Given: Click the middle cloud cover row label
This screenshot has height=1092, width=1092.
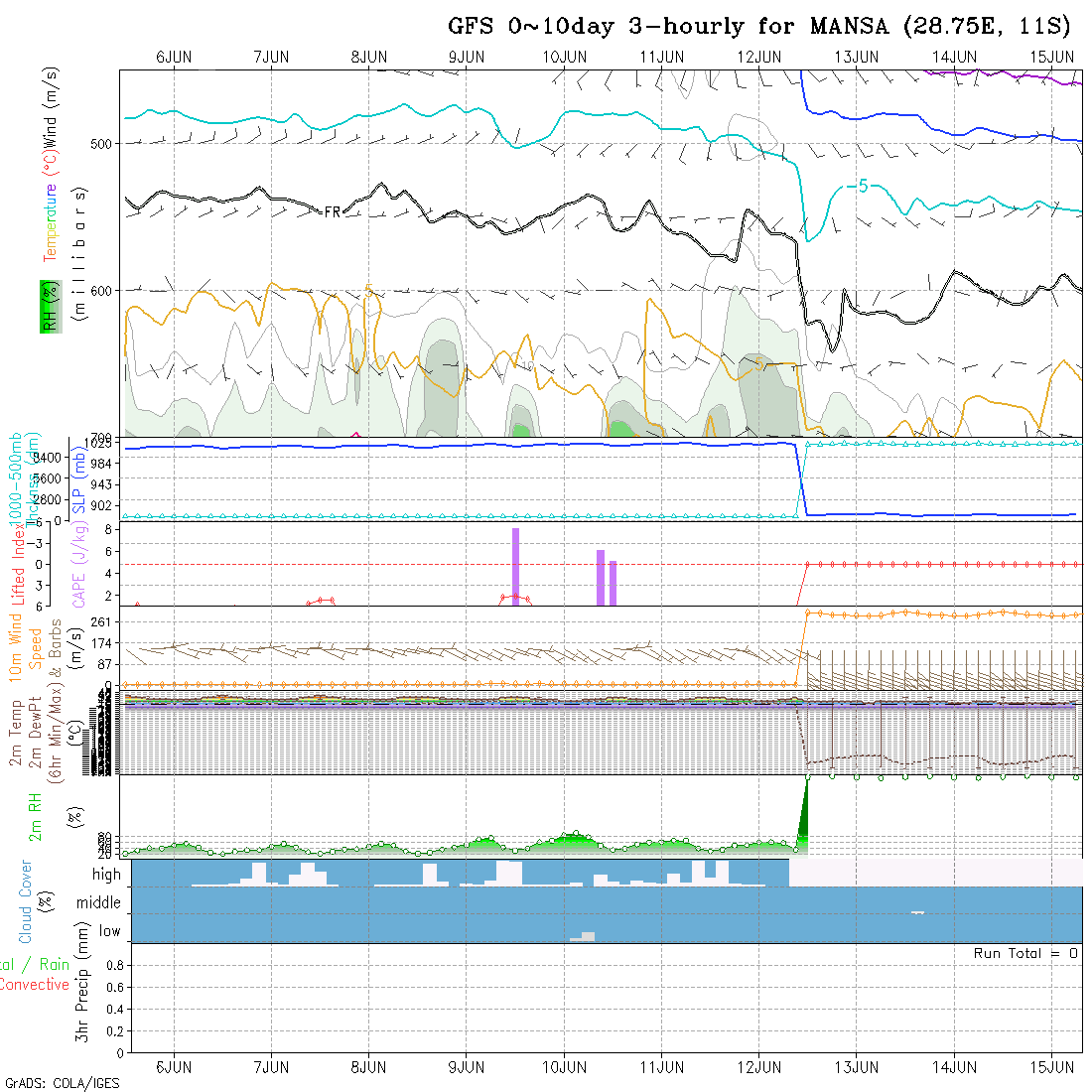Looking at the screenshot, I should (99, 902).
